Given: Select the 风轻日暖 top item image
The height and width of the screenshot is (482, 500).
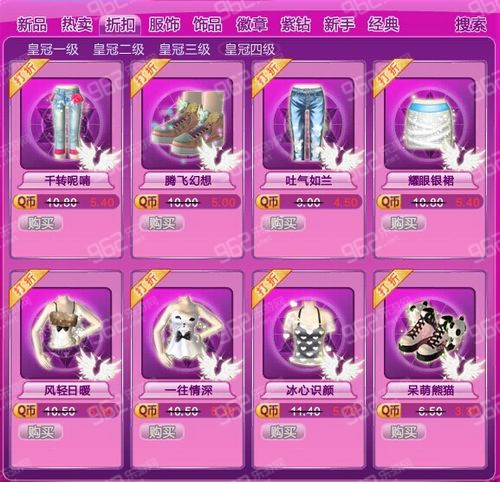Looking at the screenshot, I should 66,333.
